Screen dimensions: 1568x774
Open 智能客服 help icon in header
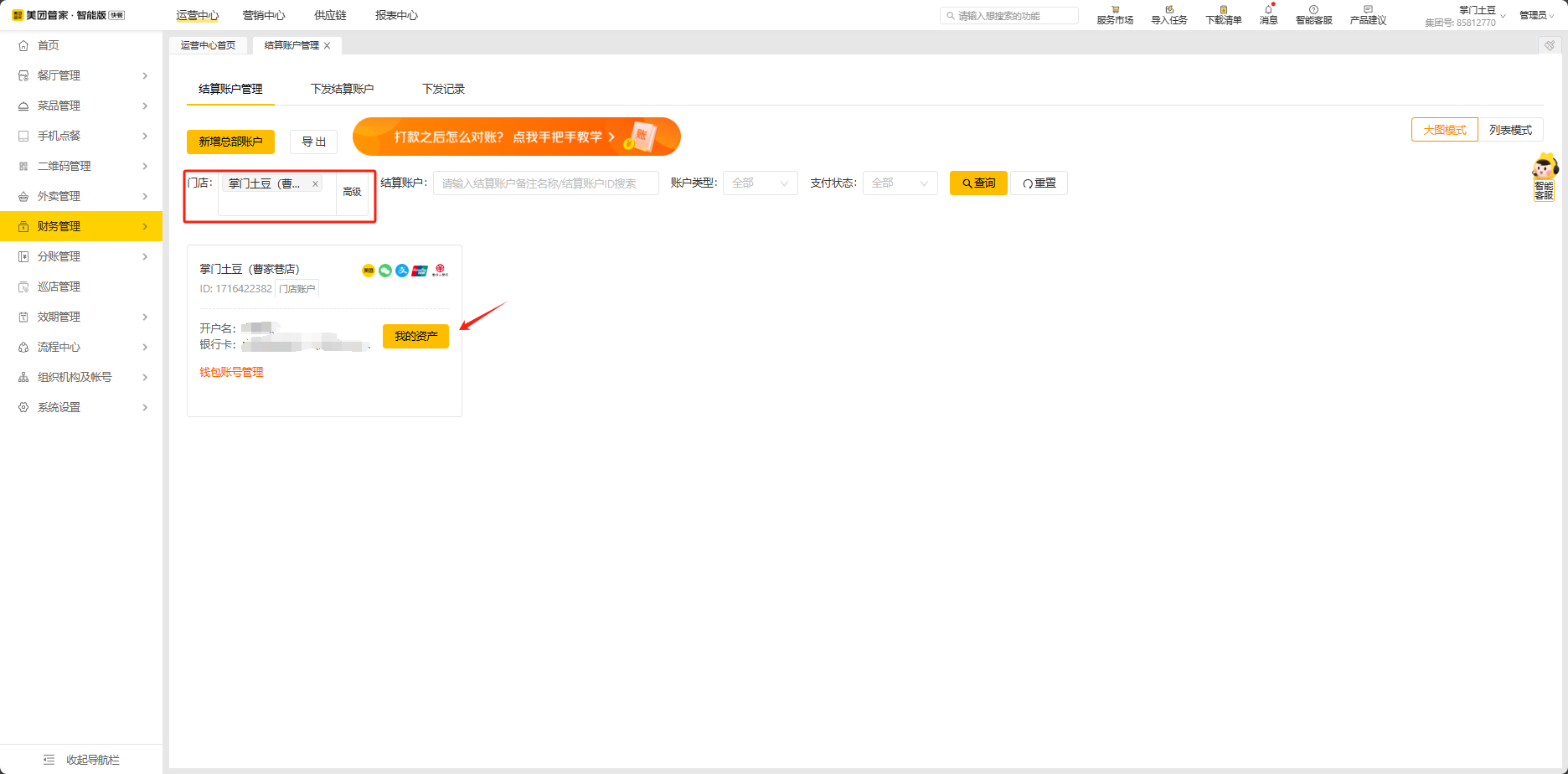tap(1313, 10)
